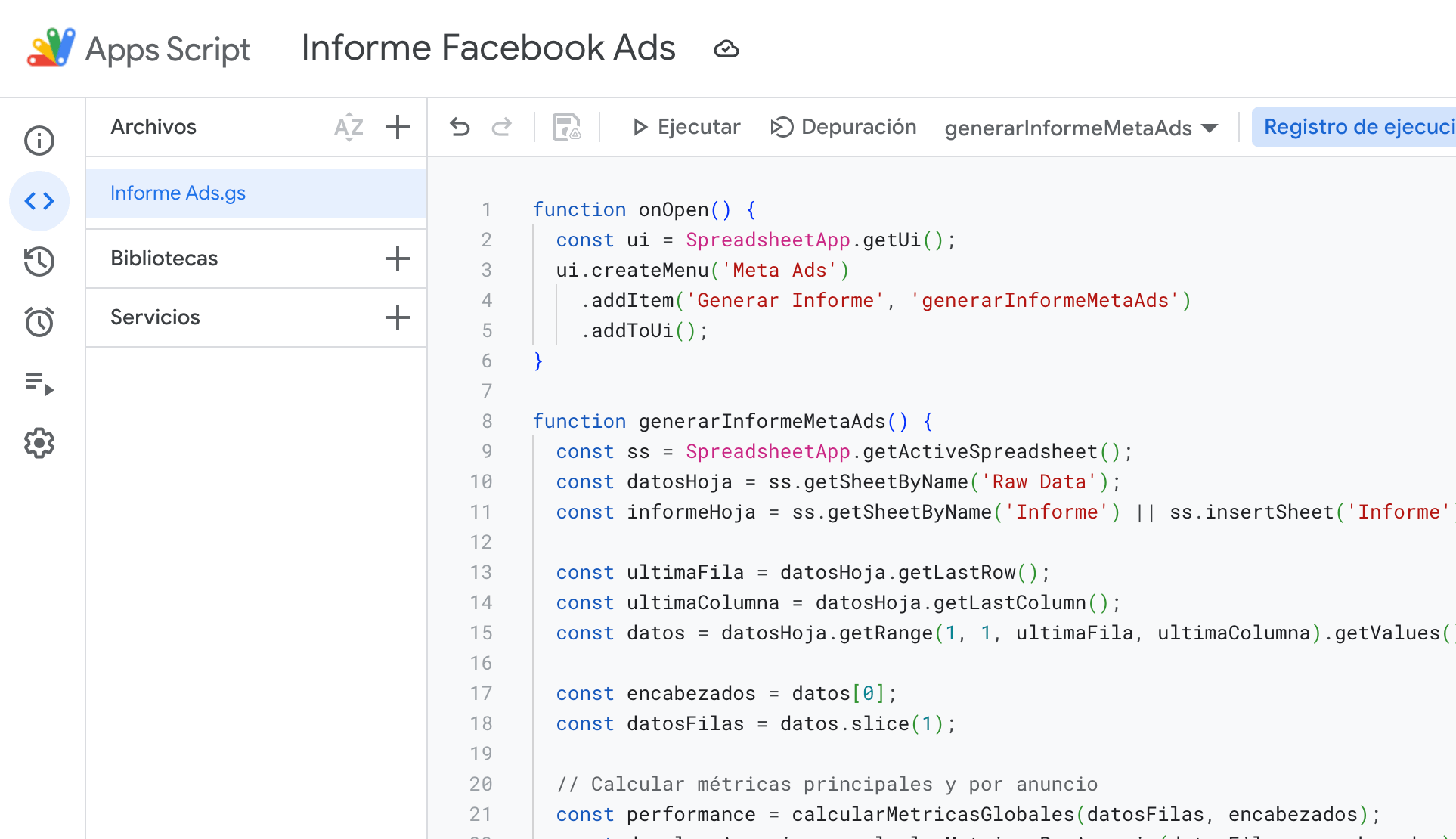1456x839 pixels.
Task: Save project with the disk icon
Action: 566,127
